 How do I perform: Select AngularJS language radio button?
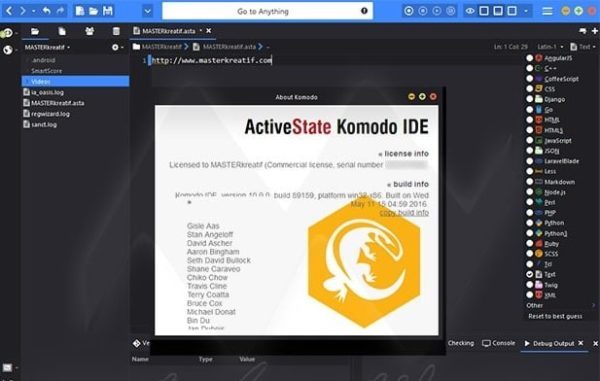coord(530,58)
